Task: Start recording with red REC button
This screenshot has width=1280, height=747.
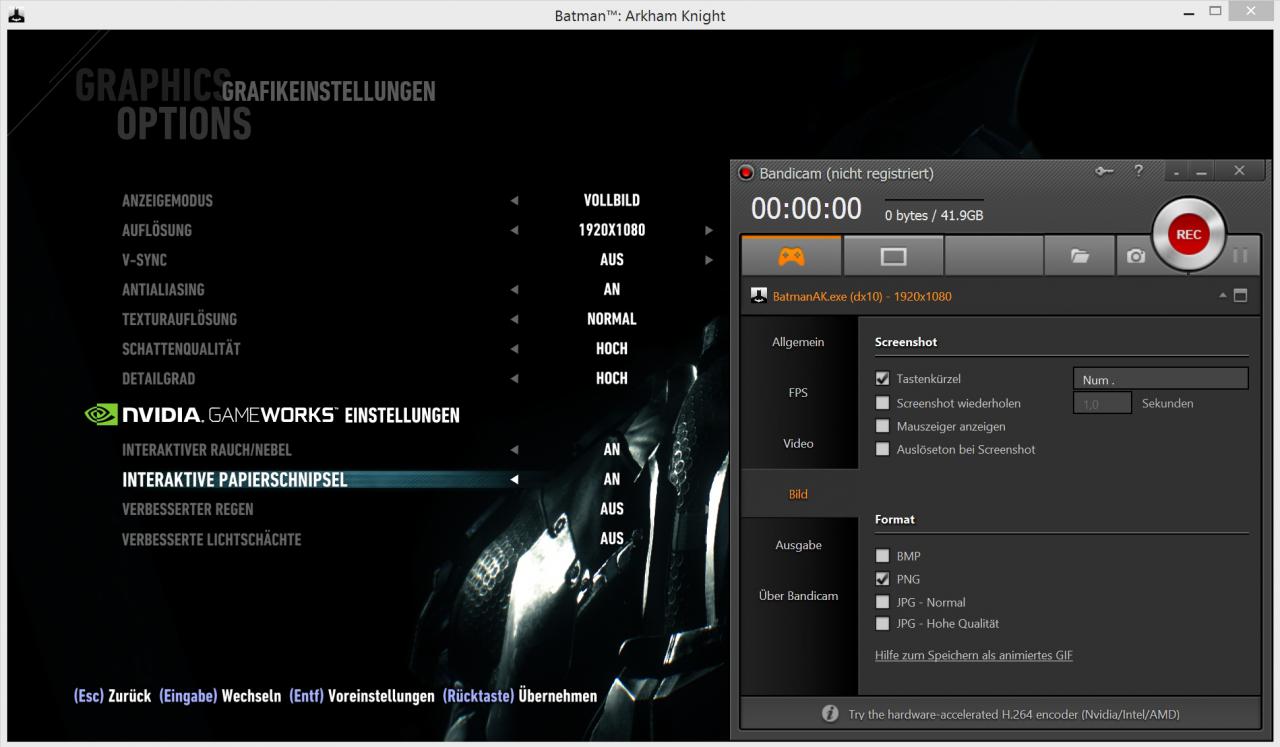Action: coord(1188,235)
